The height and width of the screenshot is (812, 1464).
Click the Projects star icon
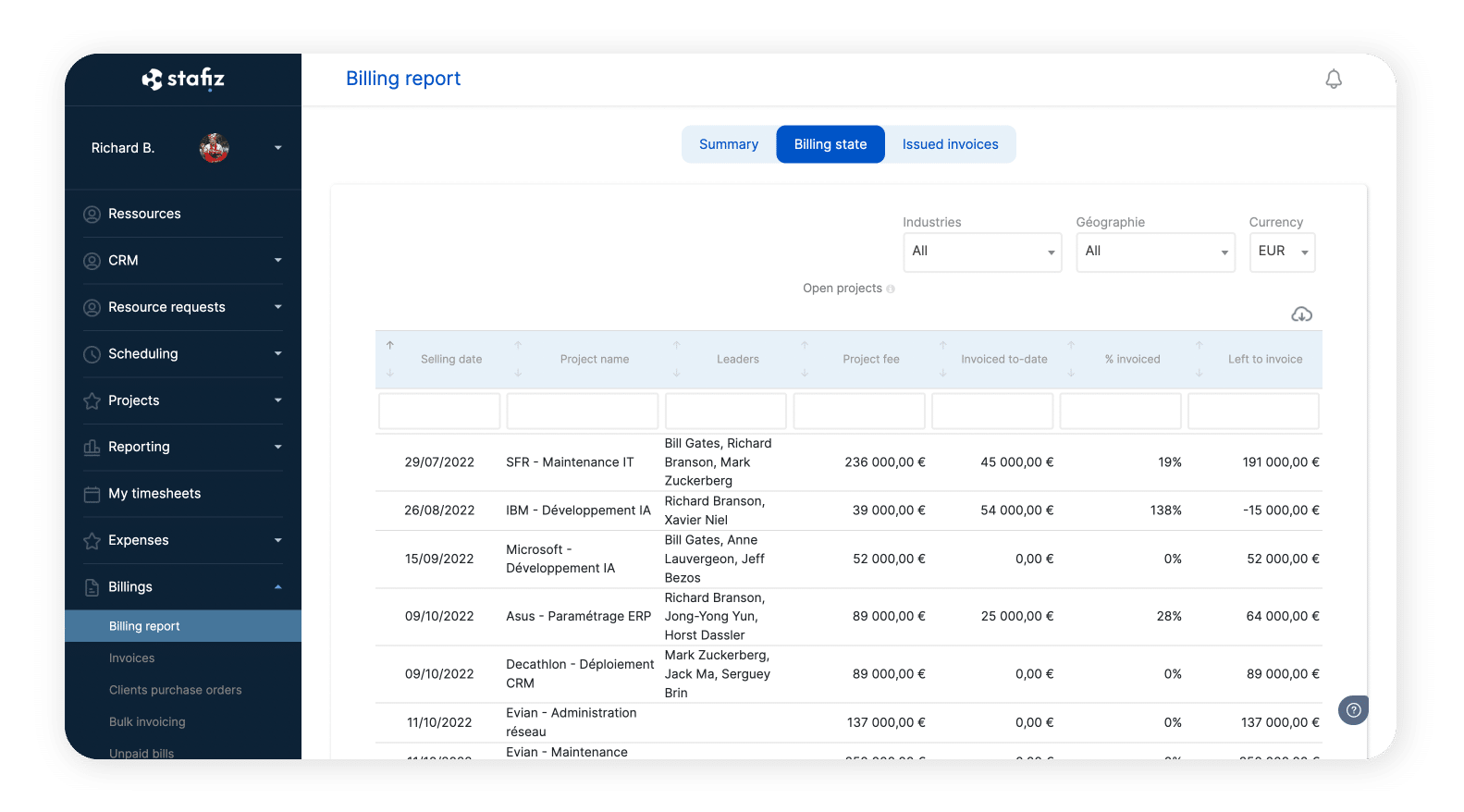click(92, 401)
